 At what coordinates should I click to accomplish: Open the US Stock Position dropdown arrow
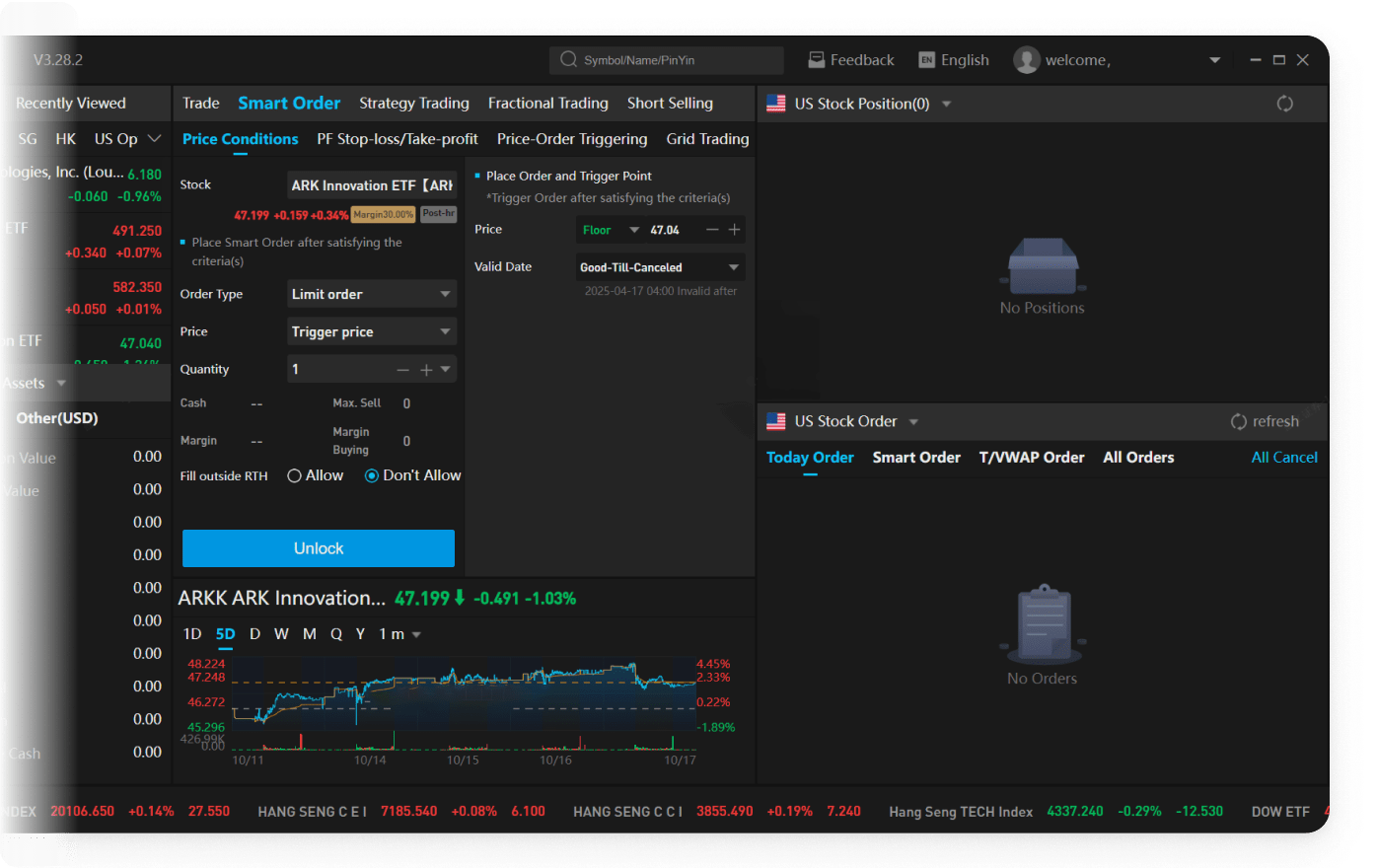point(946,104)
